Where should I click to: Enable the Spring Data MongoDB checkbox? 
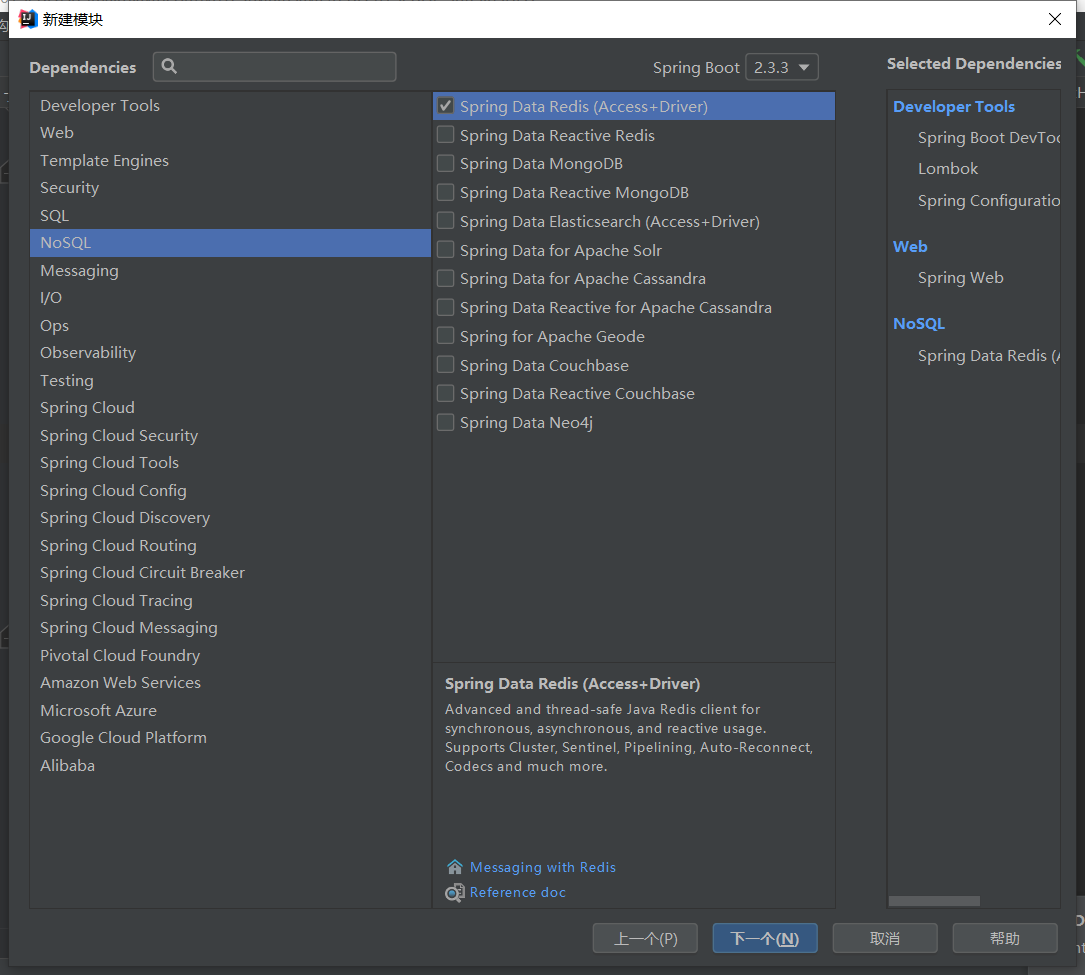pos(446,164)
